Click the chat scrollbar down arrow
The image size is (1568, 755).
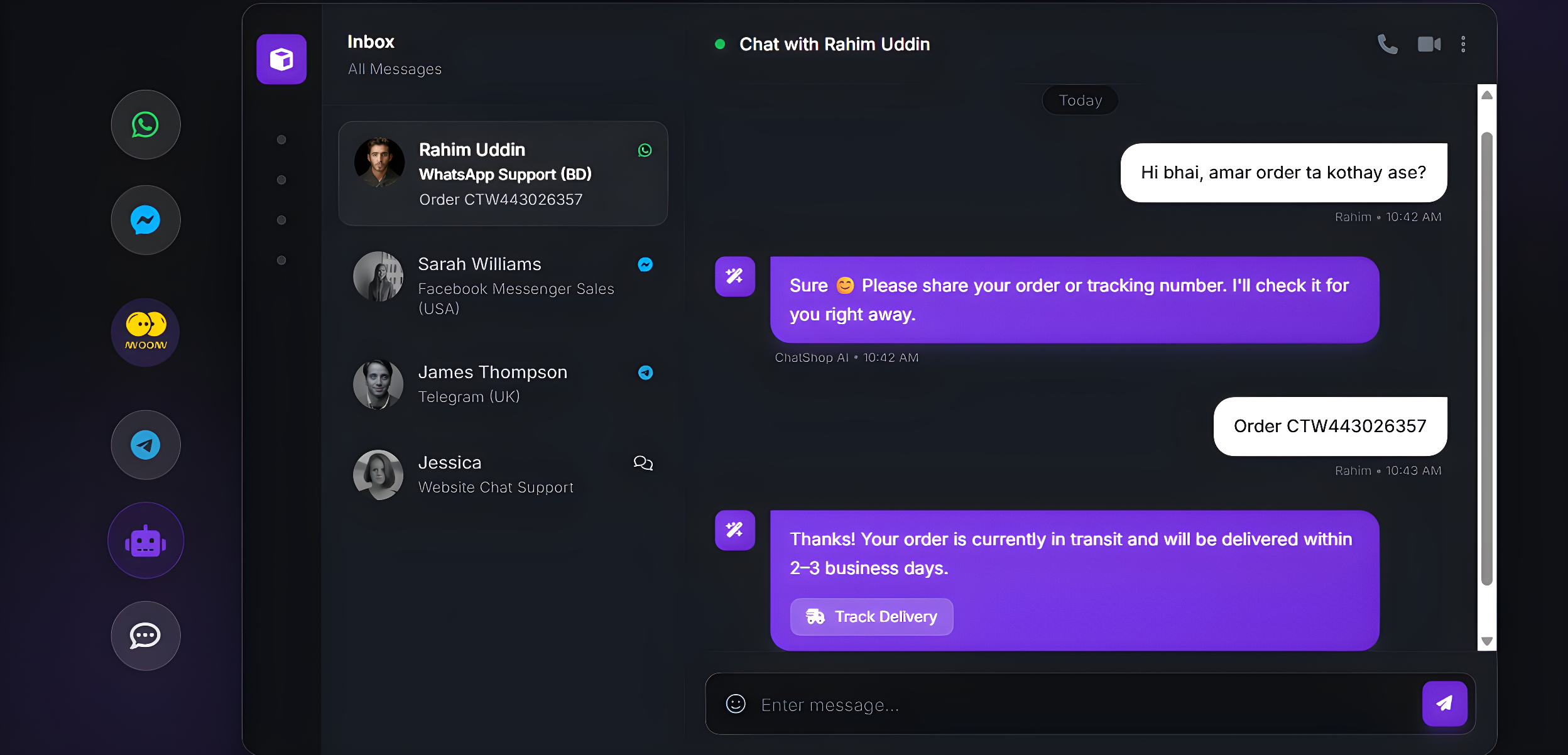(x=1486, y=641)
